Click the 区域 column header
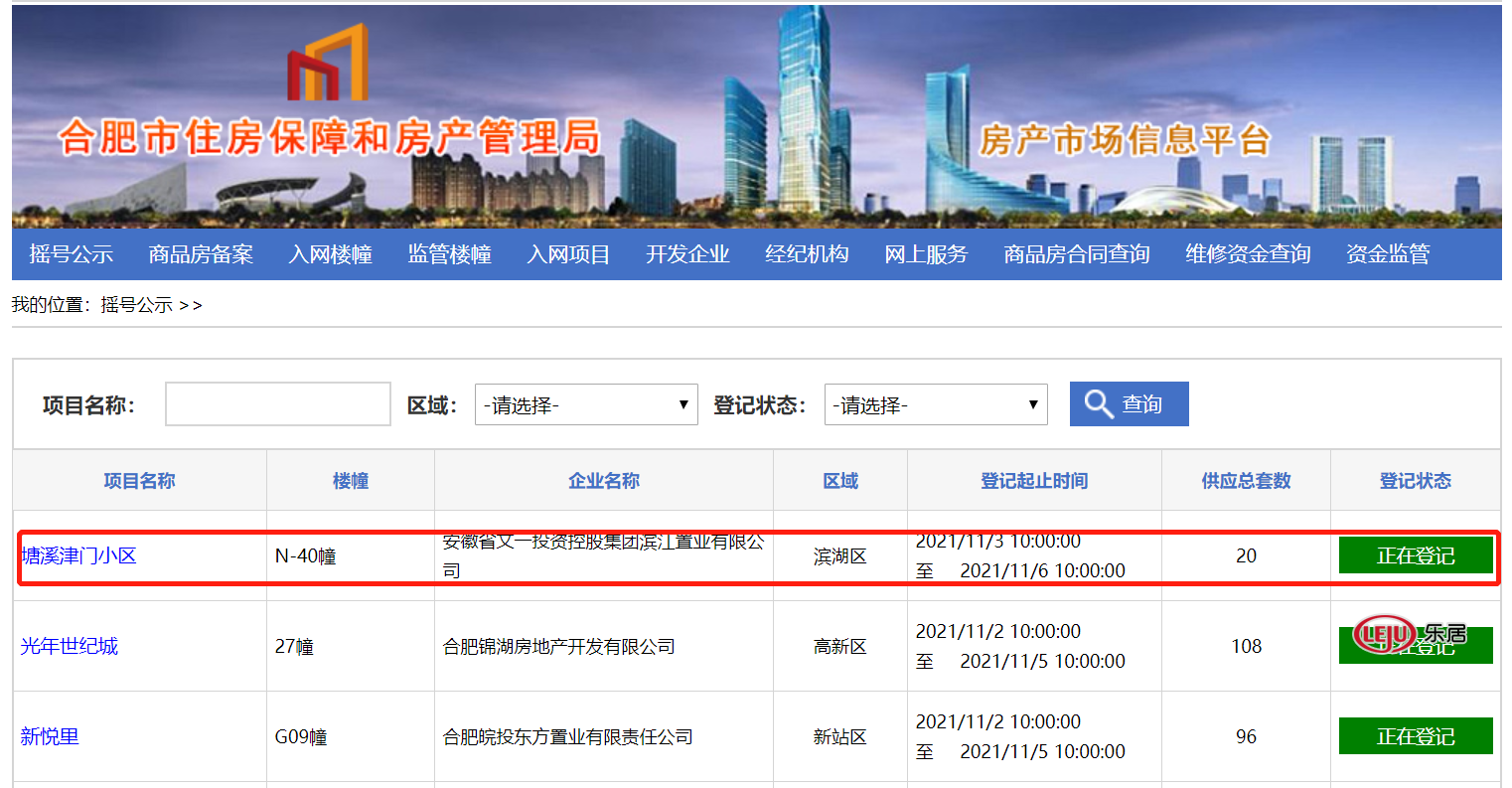Viewport: 1512px width, 788px height. coord(840,481)
